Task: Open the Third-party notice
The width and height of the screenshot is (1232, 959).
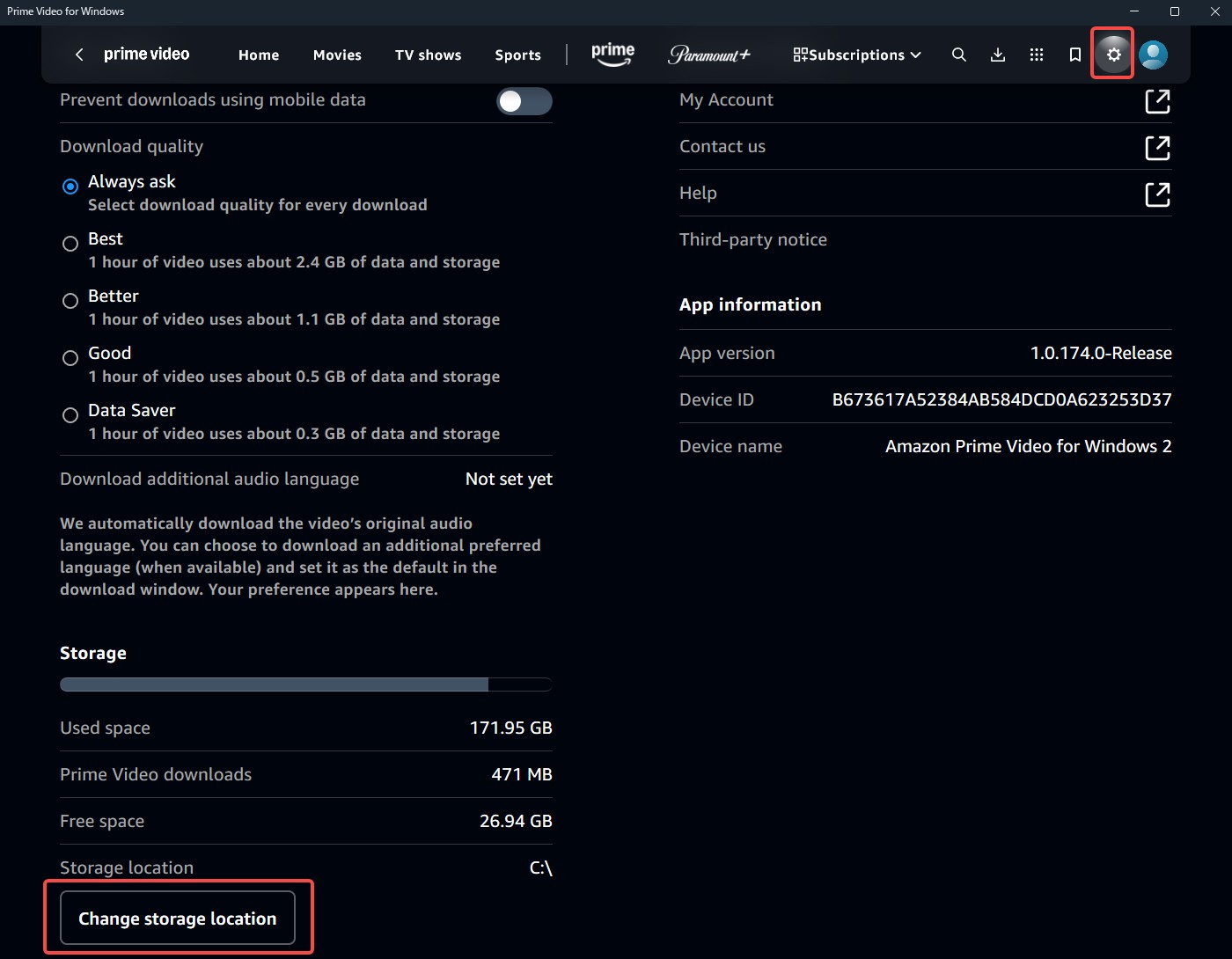Action: (753, 239)
